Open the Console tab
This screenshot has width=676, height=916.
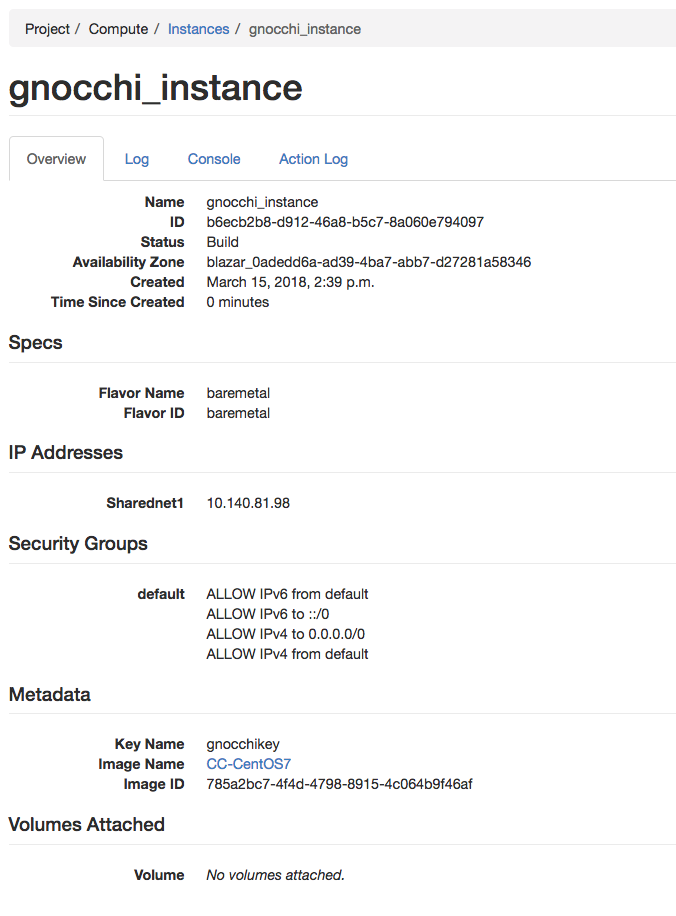click(x=214, y=159)
